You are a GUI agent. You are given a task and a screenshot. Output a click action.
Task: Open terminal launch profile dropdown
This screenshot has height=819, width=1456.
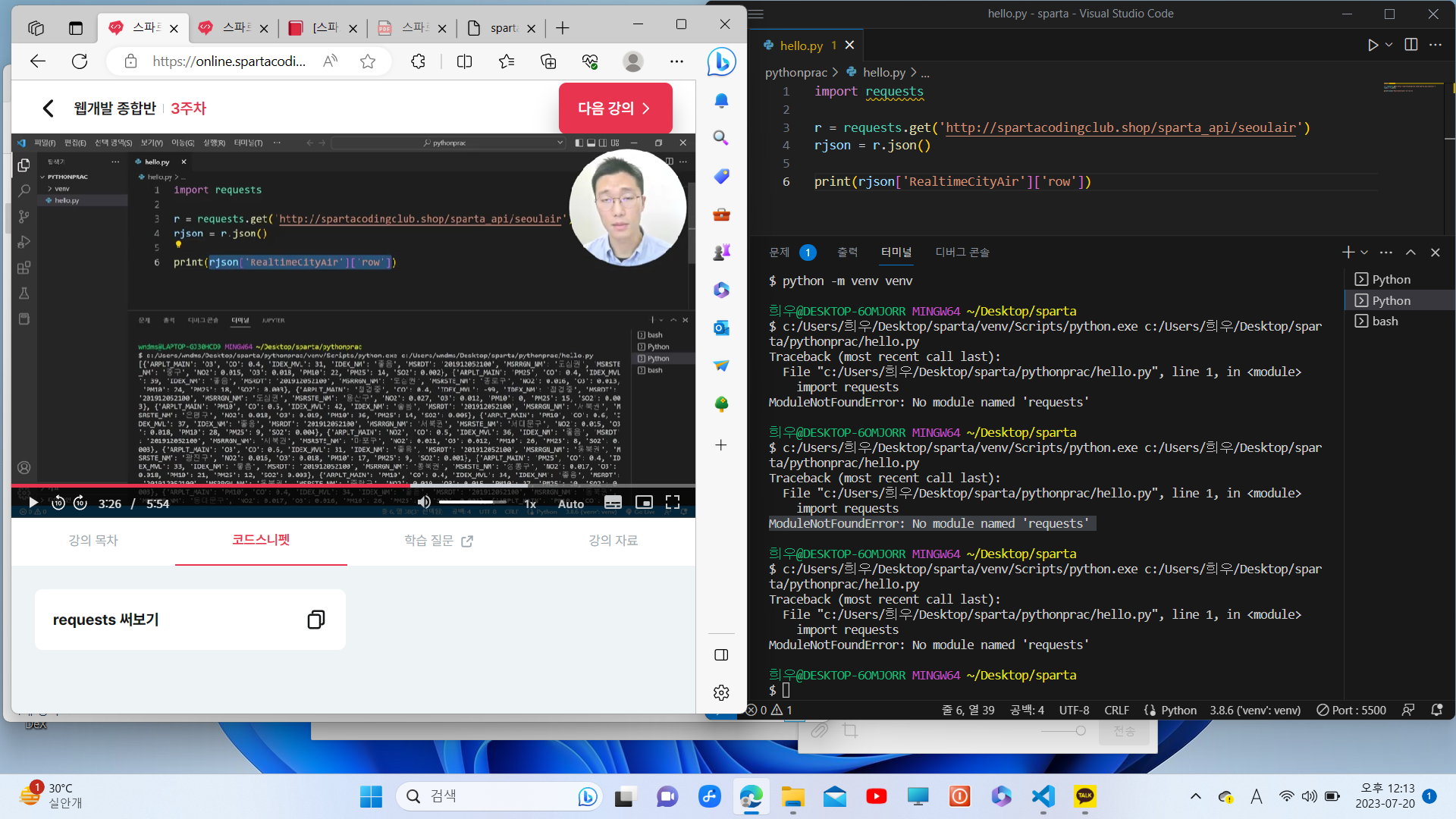[1364, 253]
